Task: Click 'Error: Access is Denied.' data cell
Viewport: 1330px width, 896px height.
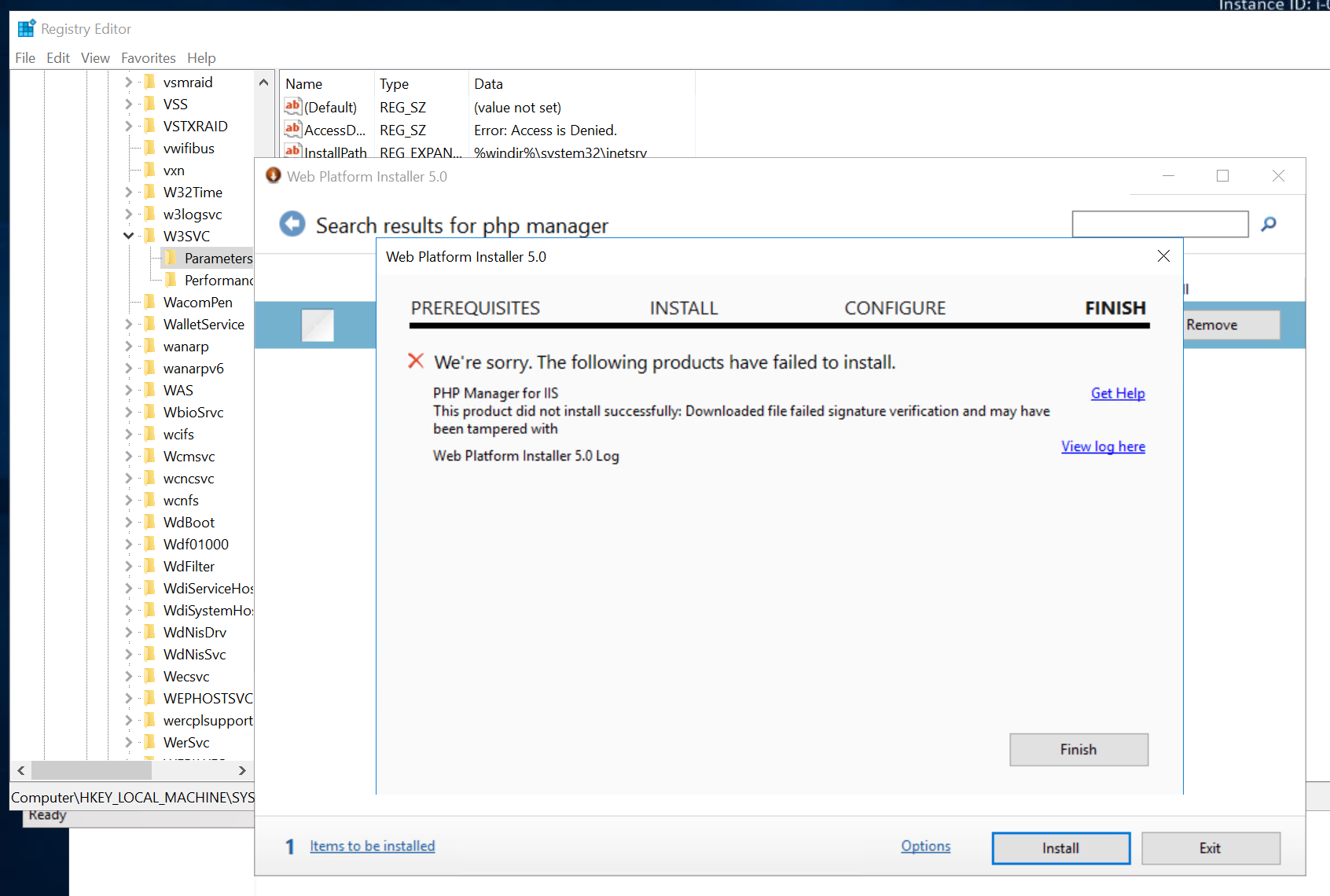Action: coord(546,130)
